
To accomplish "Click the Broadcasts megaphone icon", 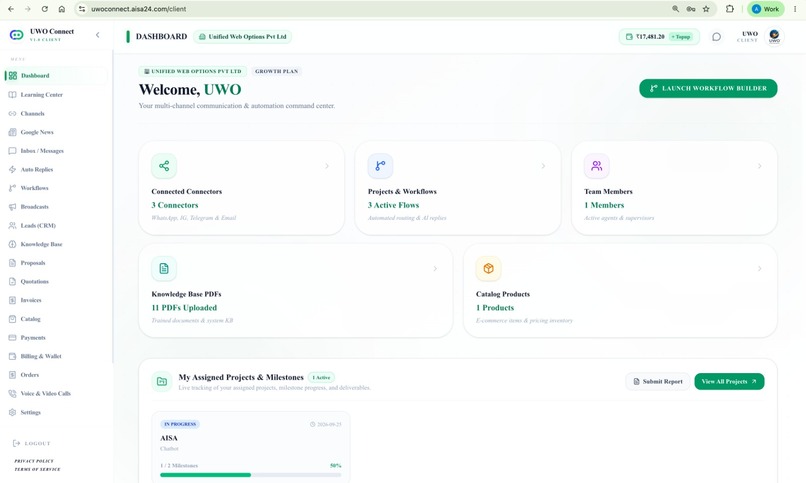I will click(x=12, y=207).
